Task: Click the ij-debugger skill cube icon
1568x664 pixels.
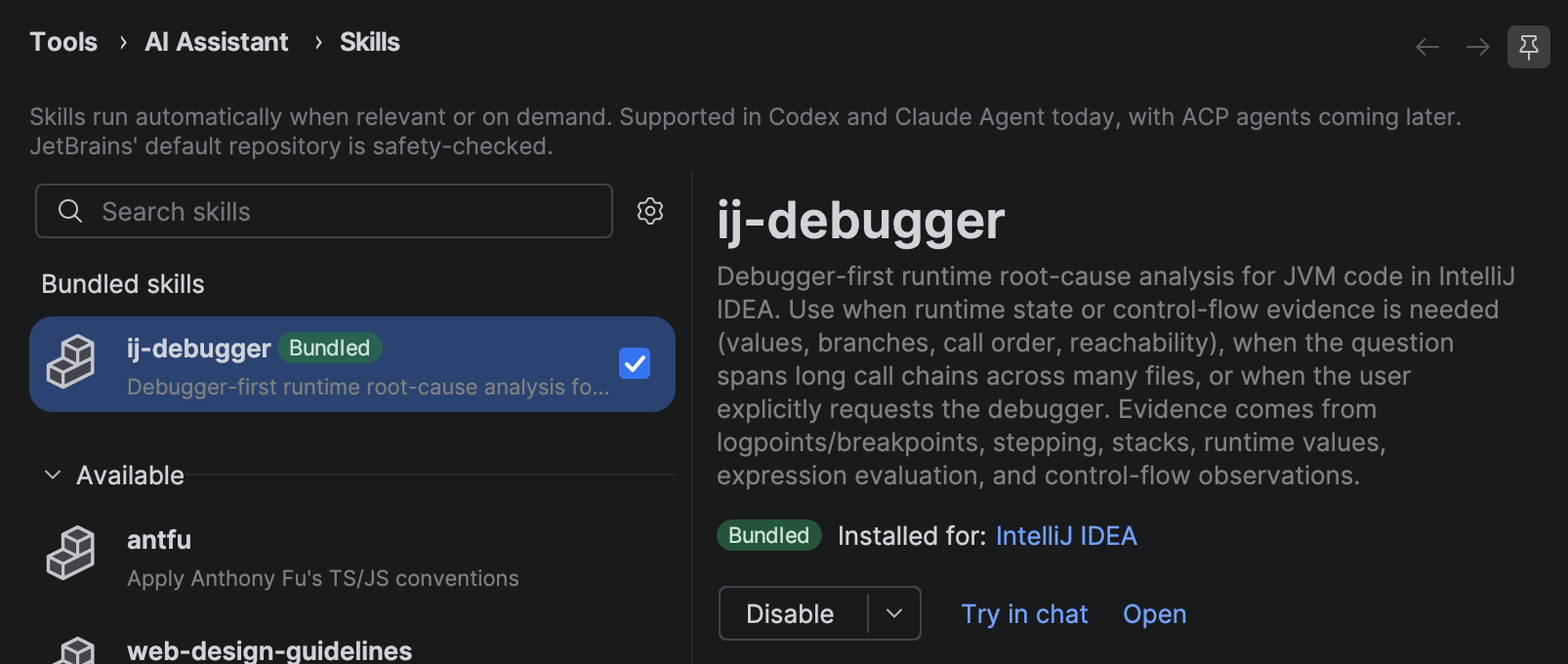Action: coord(71,361)
